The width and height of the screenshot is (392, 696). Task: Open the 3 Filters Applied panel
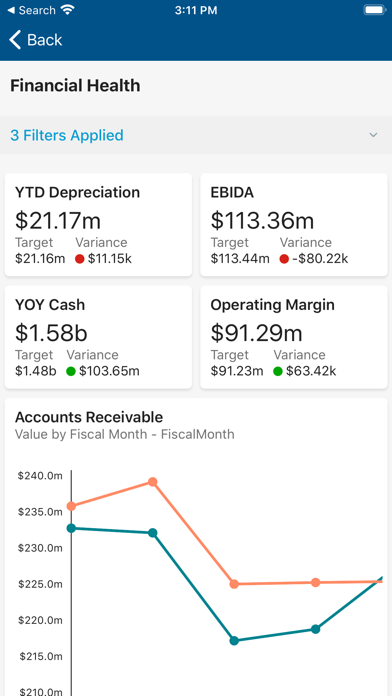(x=196, y=135)
